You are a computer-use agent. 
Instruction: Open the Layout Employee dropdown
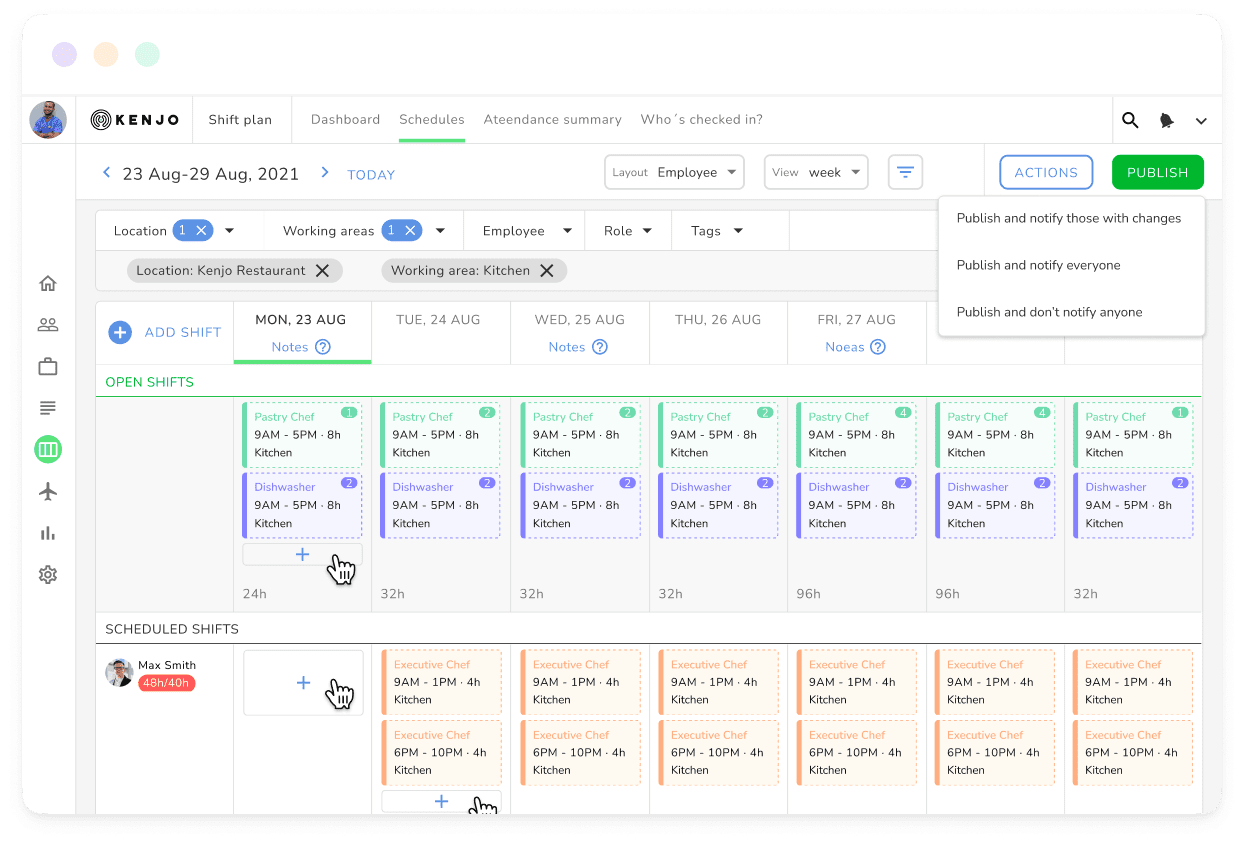pos(674,172)
